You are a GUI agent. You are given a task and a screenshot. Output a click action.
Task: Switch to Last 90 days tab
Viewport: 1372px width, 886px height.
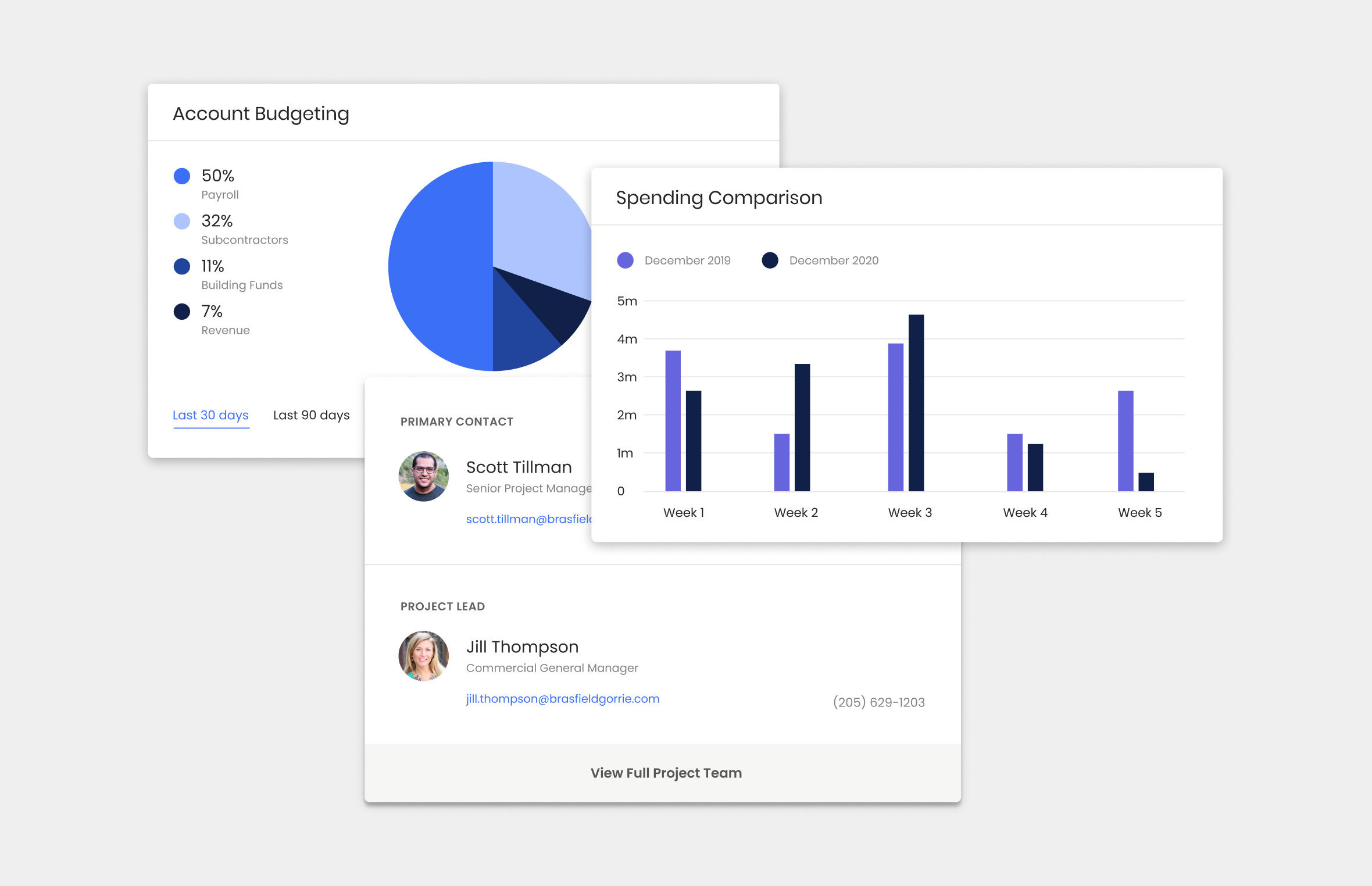(311, 415)
